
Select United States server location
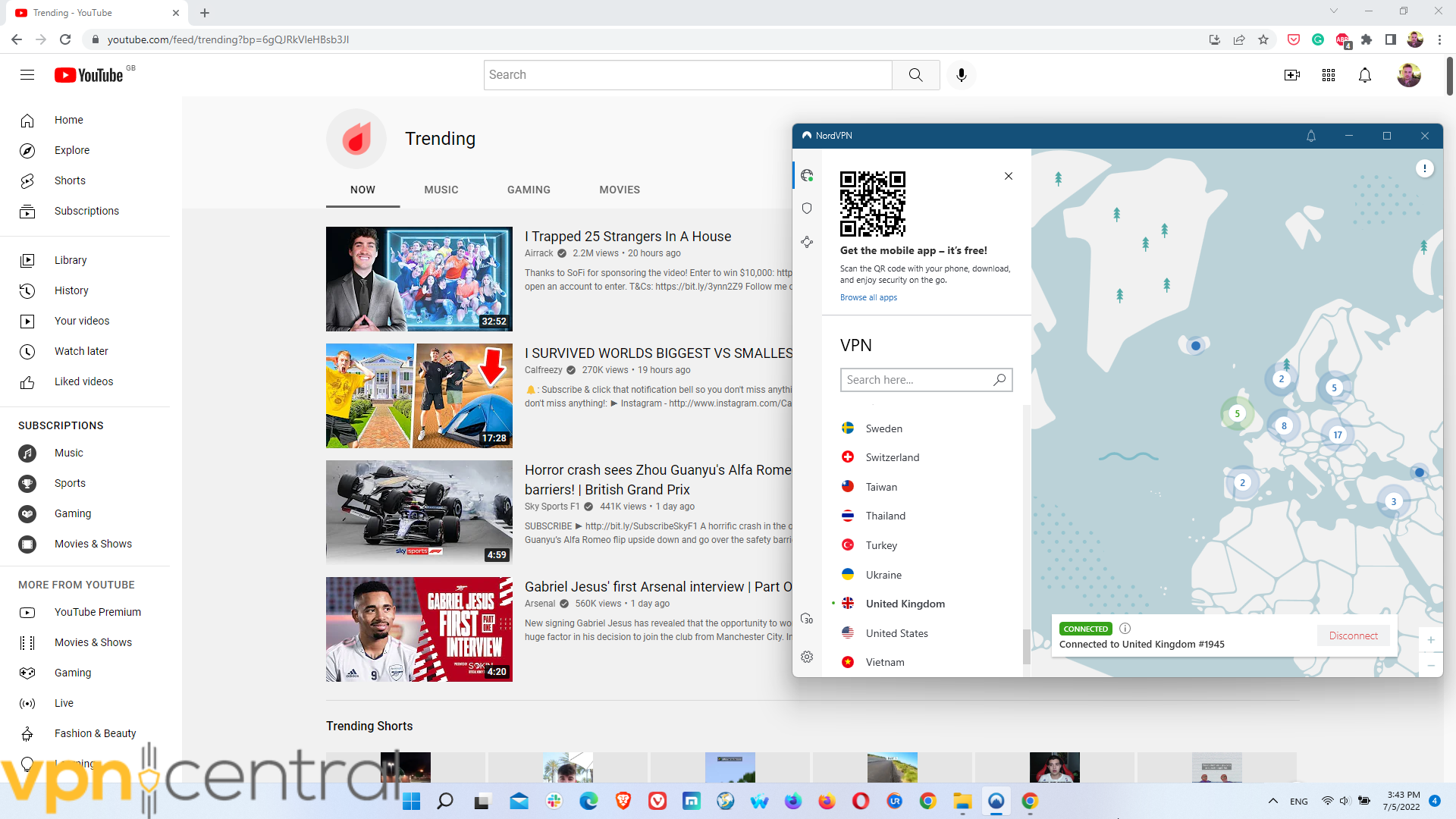click(x=896, y=633)
